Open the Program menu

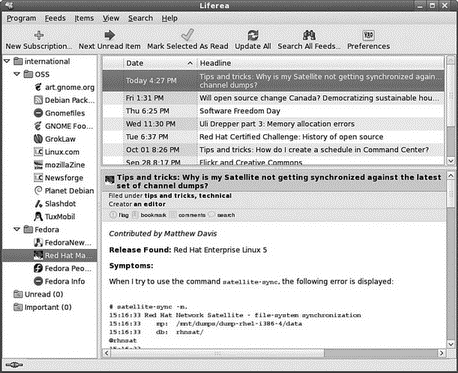click(x=21, y=18)
